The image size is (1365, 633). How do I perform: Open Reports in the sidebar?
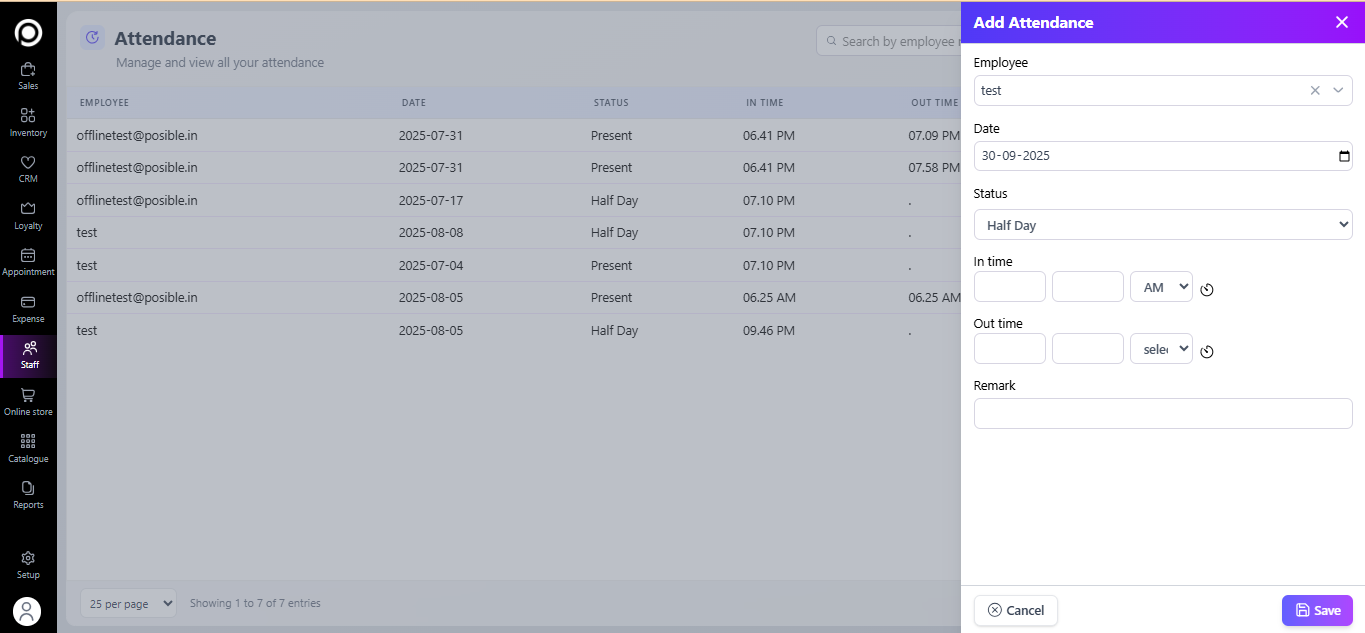click(x=28, y=494)
